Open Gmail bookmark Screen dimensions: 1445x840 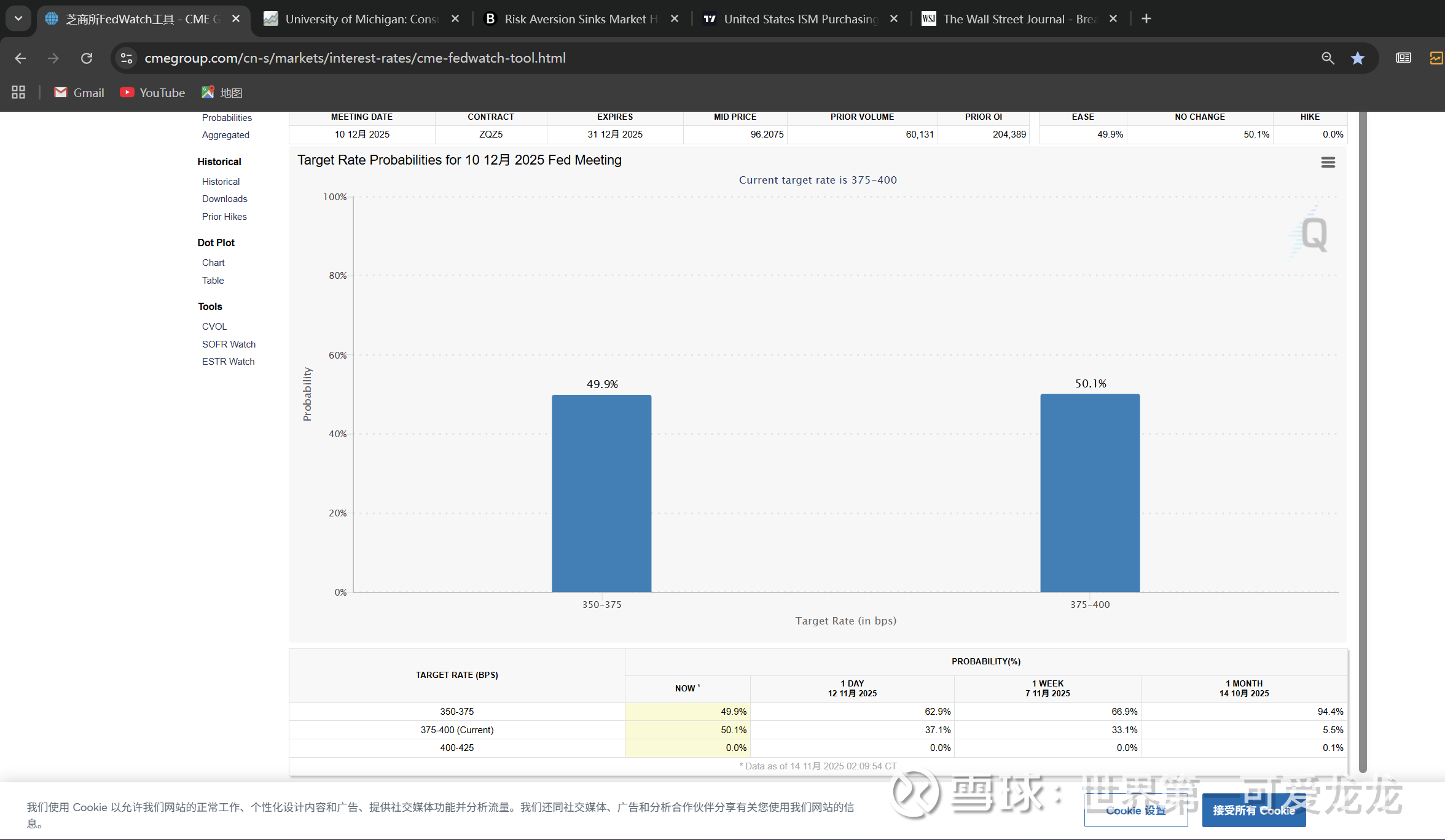click(x=79, y=93)
